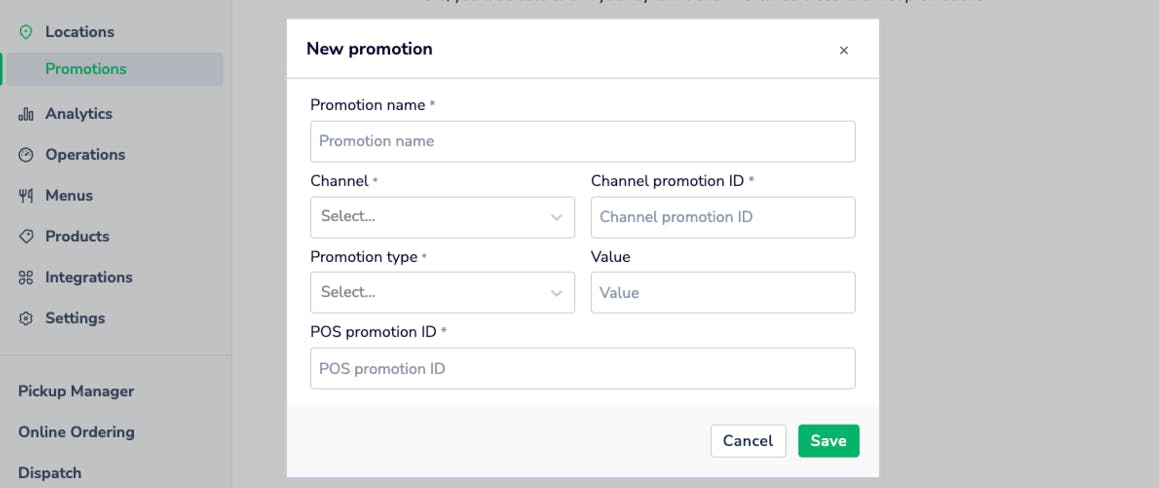Click the Channel dropdown chevron arrow

click(557, 217)
